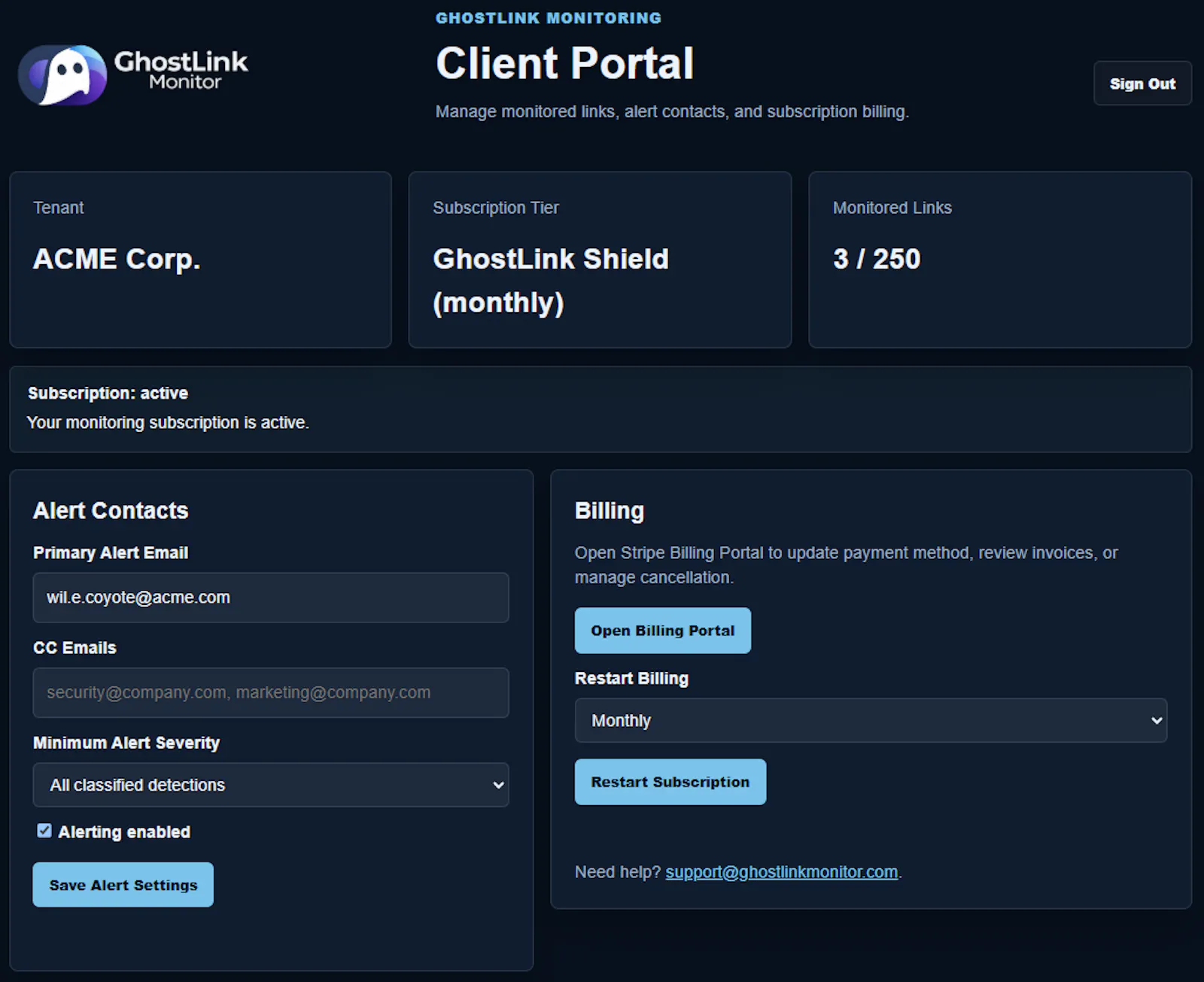Image resolution: width=1204 pixels, height=982 pixels.
Task: Click the Subscription Tier card label
Action: pyautogui.click(x=496, y=208)
